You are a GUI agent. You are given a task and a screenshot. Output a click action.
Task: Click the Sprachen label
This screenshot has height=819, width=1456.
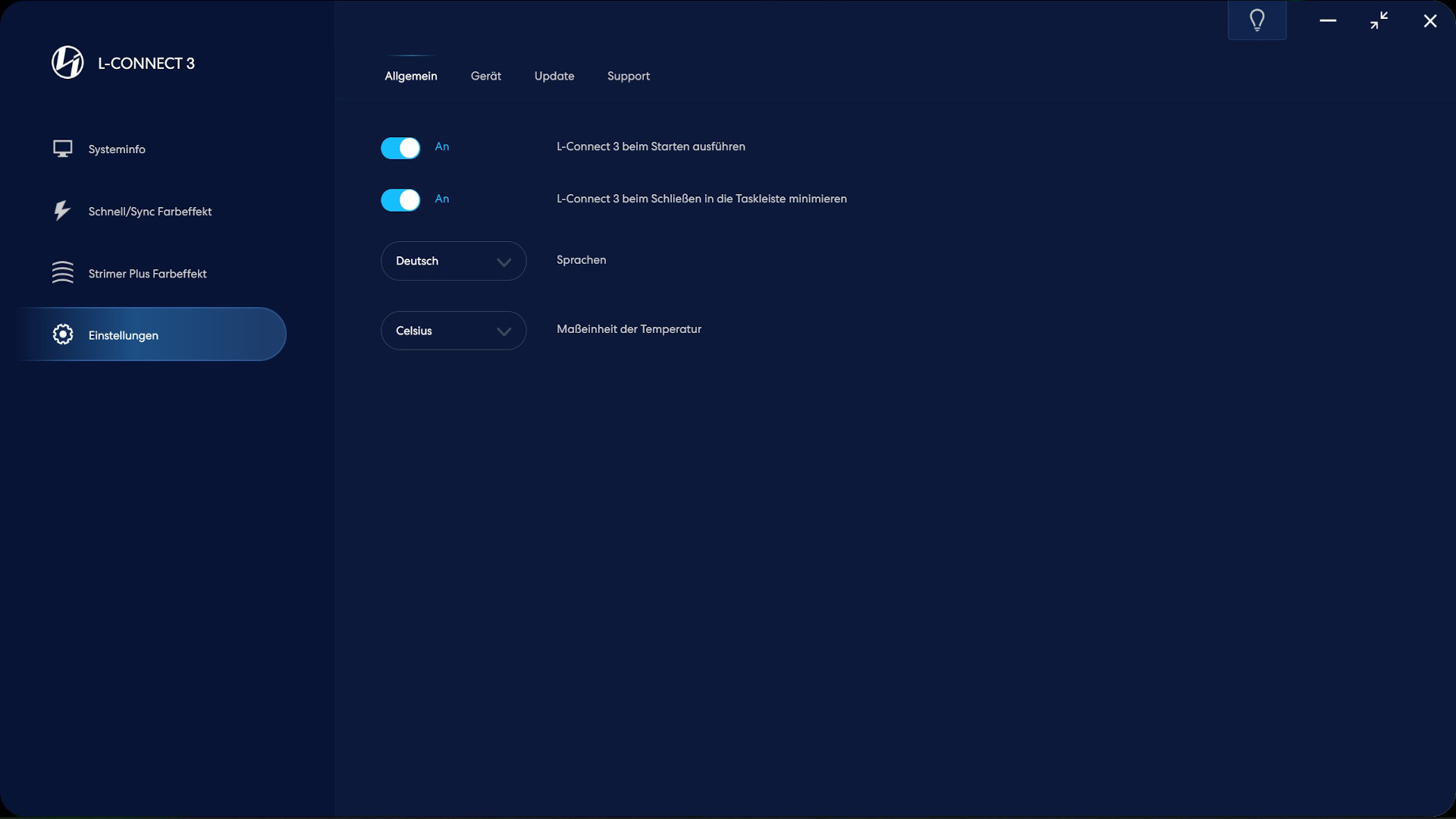click(582, 260)
